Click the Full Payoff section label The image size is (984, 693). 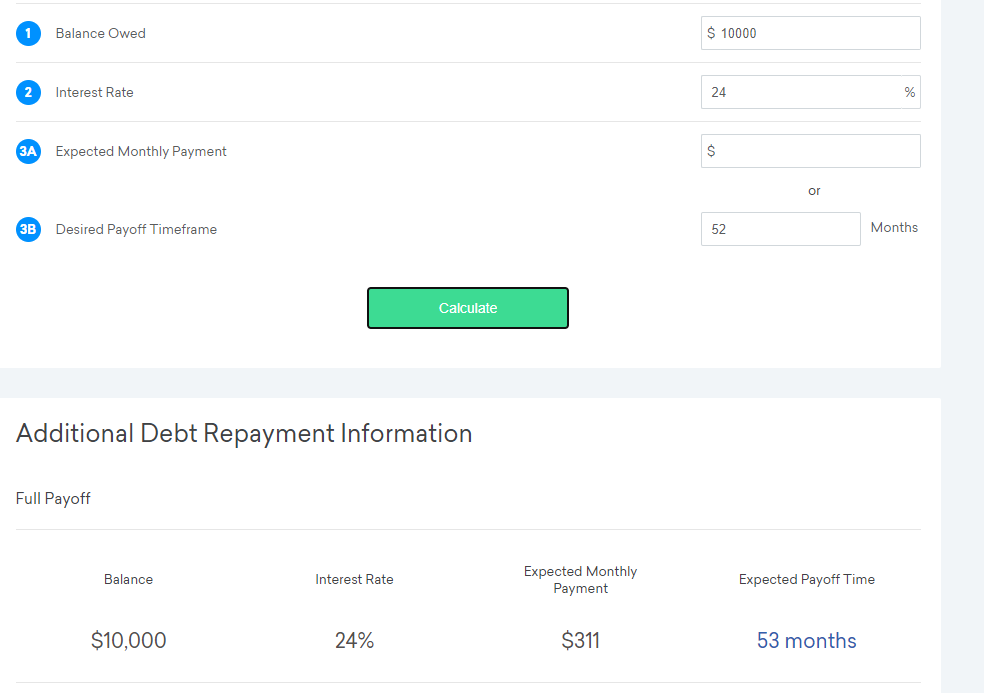[53, 498]
